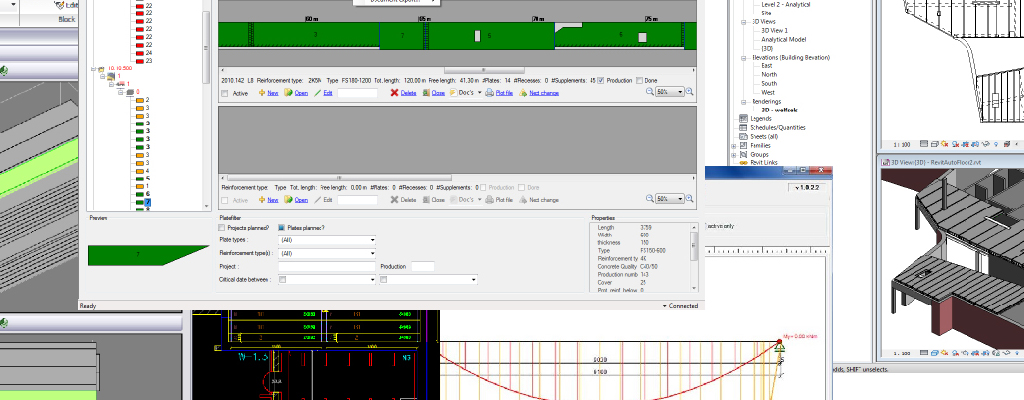
Task: Check the Projects planned? checkbox
Action: [x=222, y=228]
